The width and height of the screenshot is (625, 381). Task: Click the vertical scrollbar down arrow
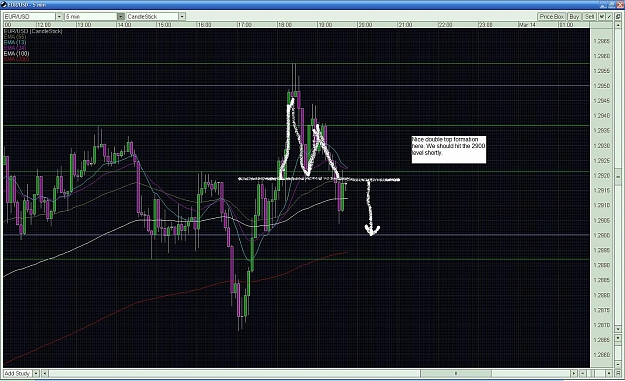pos(618,329)
